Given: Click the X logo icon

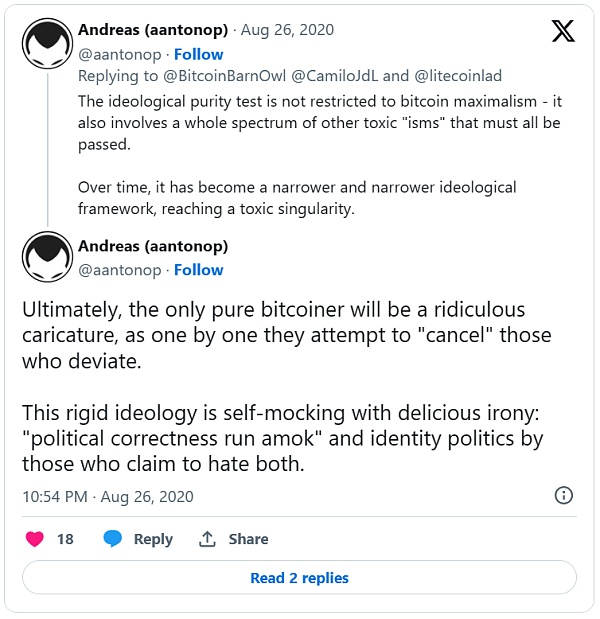Looking at the screenshot, I should click(x=563, y=32).
